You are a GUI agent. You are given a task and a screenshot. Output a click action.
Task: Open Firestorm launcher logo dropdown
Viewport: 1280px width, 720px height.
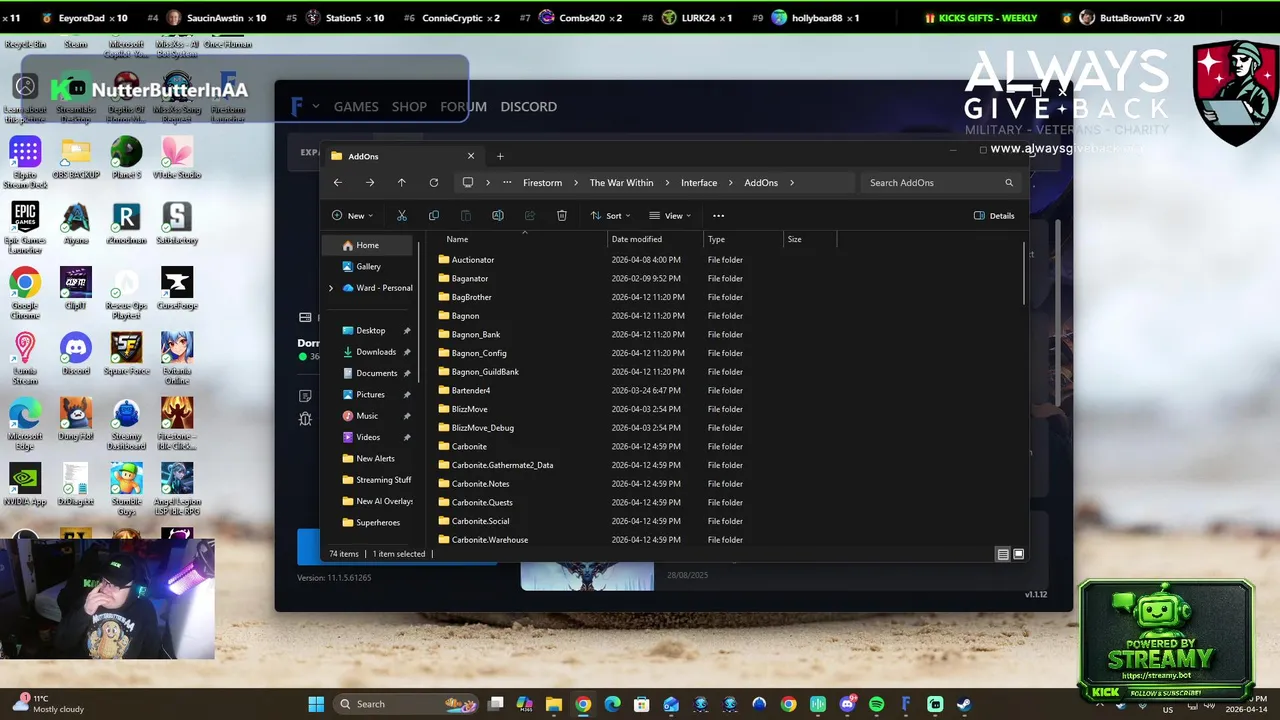tap(303, 106)
